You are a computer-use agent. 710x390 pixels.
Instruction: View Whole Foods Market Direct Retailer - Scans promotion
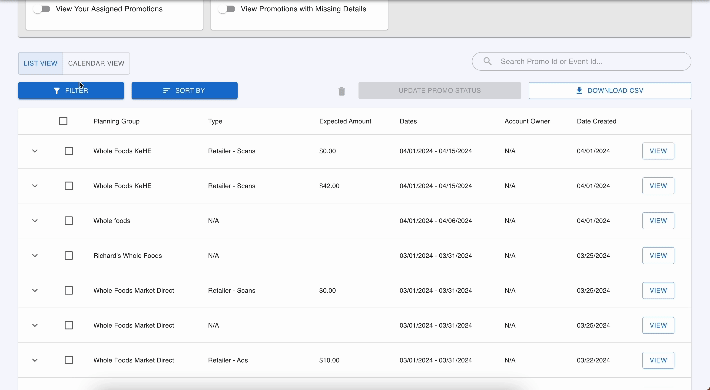658,290
